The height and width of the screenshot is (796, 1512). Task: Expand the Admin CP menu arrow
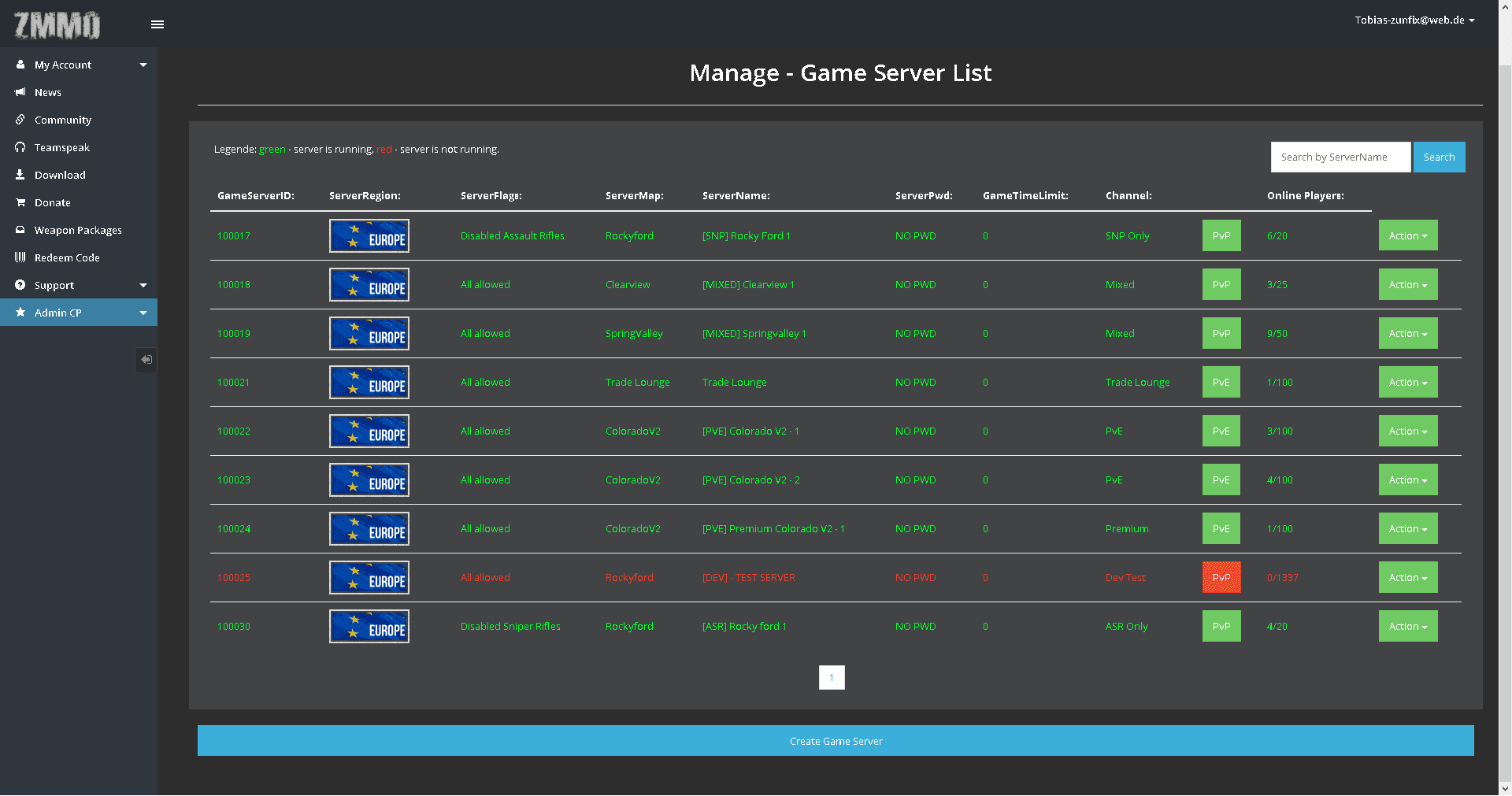143,313
